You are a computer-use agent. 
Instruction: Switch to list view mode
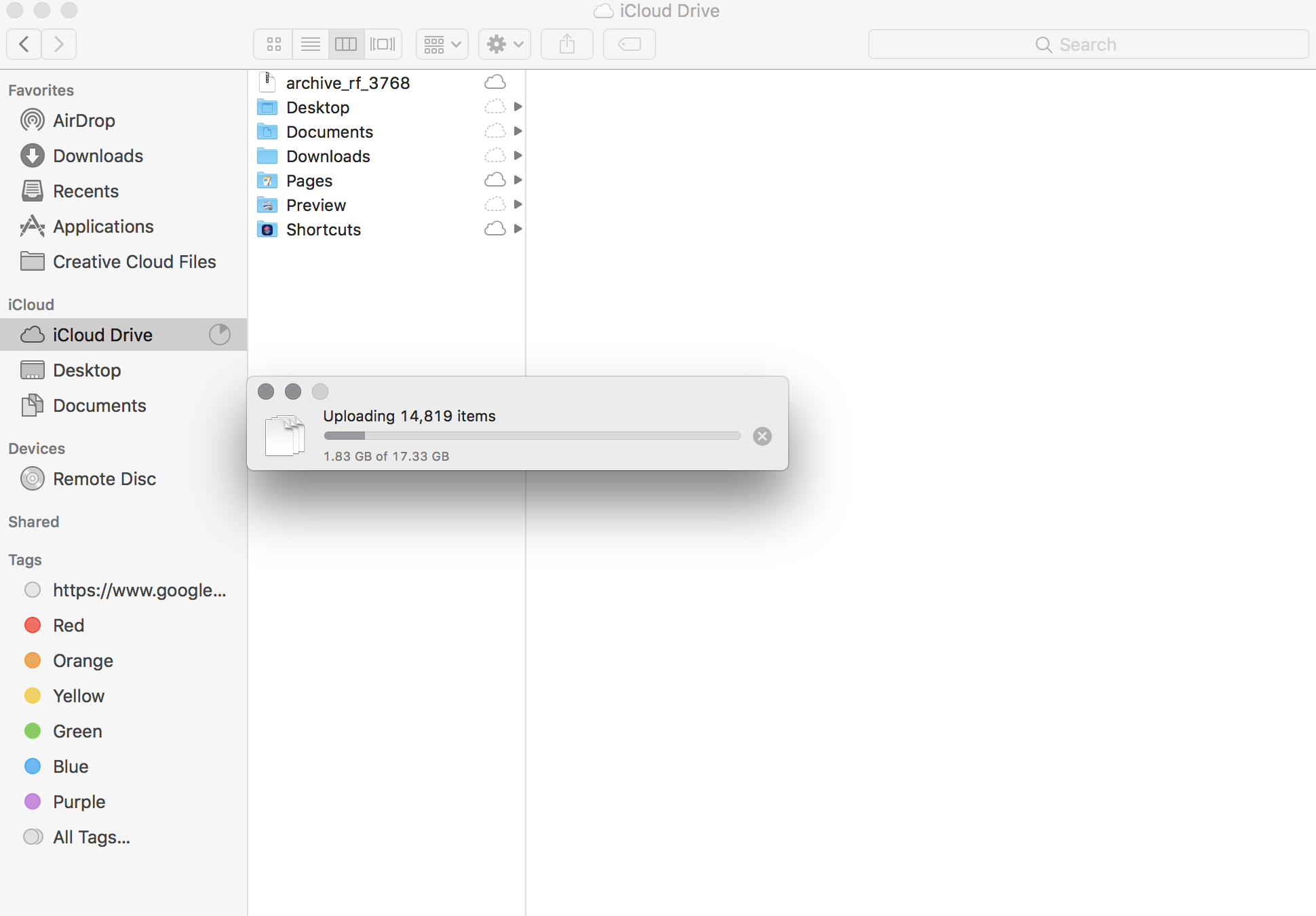point(310,43)
